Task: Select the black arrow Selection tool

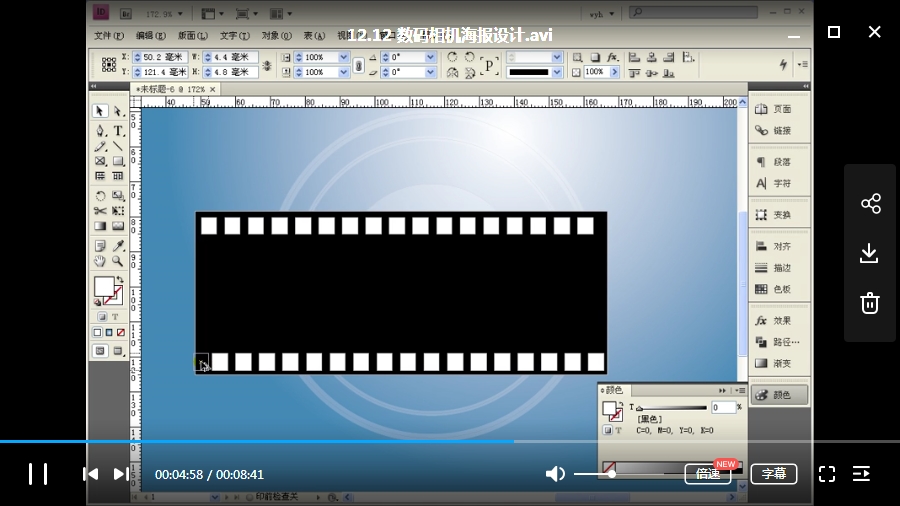Action: pyautogui.click(x=100, y=111)
